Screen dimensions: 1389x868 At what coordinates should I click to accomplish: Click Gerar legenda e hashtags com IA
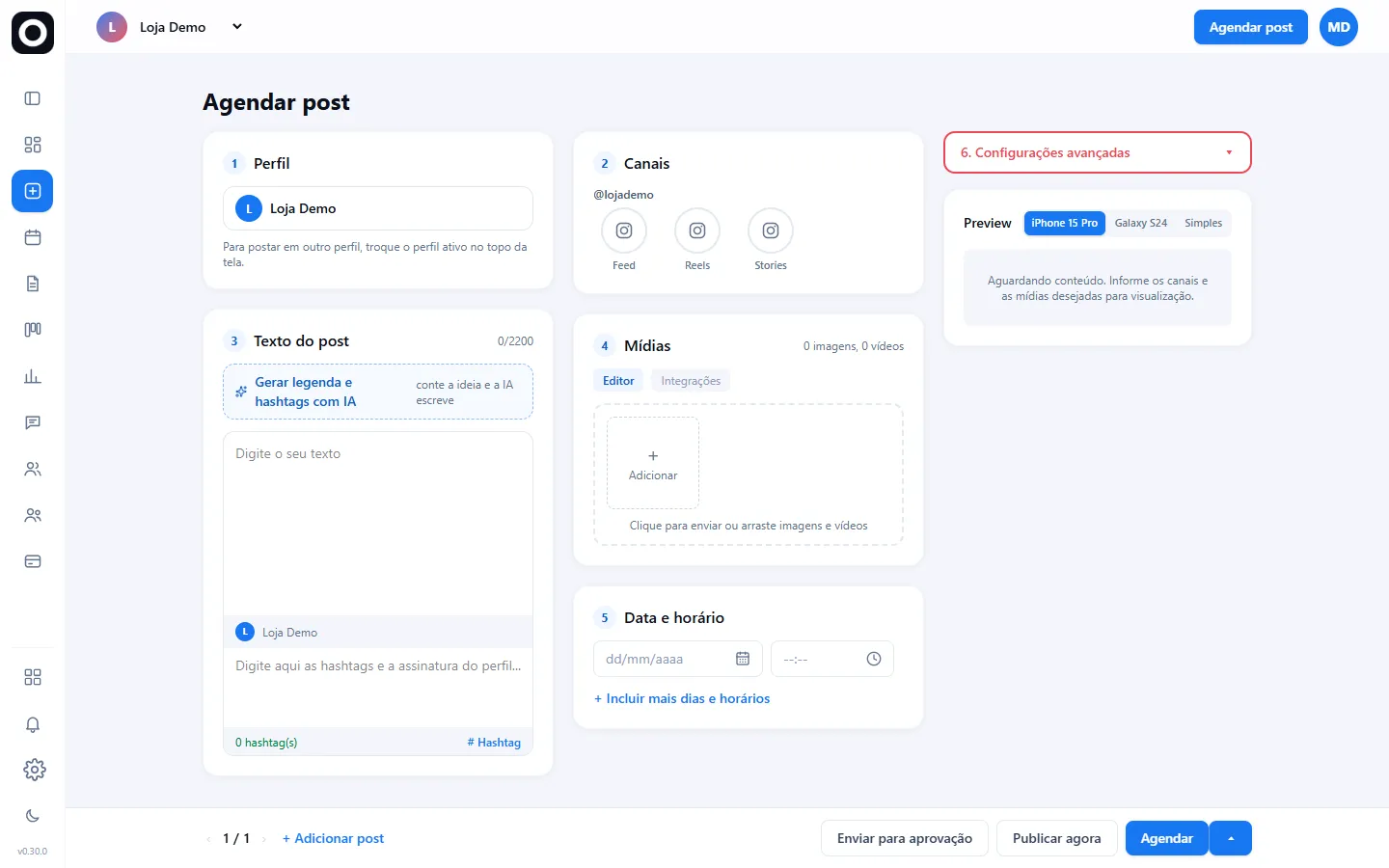[x=378, y=392]
